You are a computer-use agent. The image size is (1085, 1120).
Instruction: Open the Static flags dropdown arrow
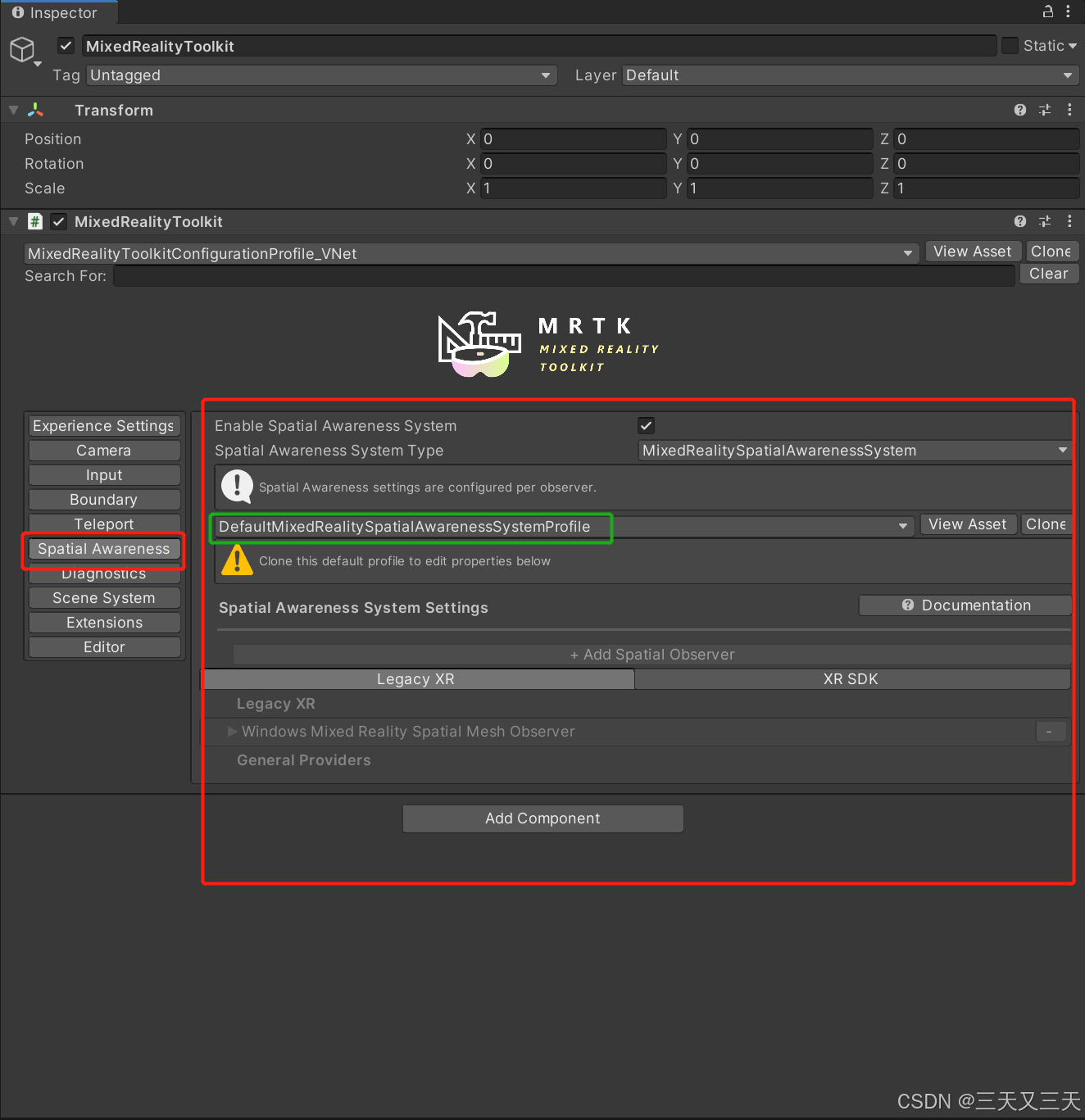[1073, 46]
